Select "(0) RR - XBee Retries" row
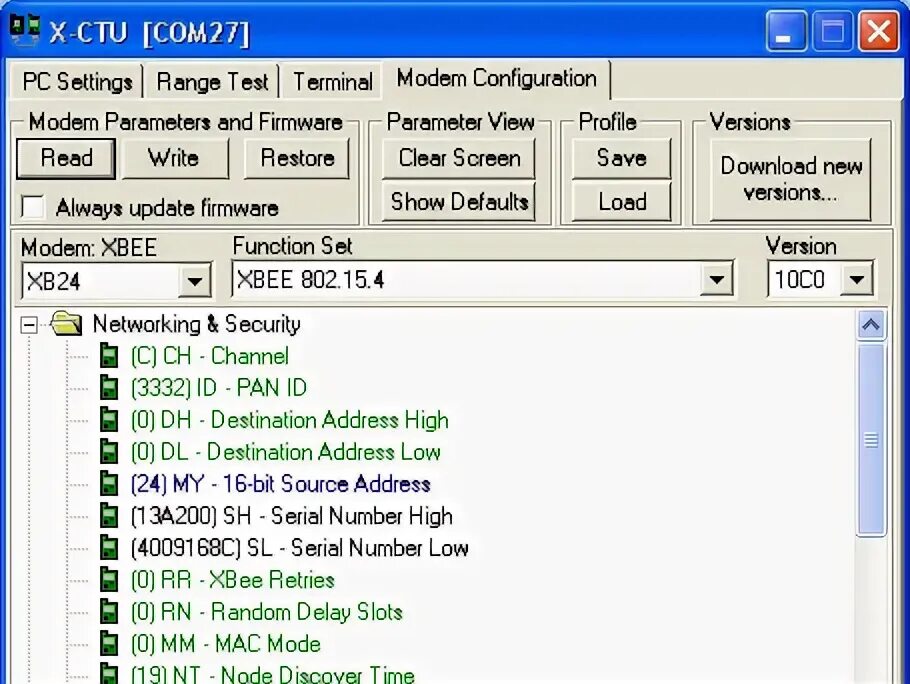 point(233,580)
